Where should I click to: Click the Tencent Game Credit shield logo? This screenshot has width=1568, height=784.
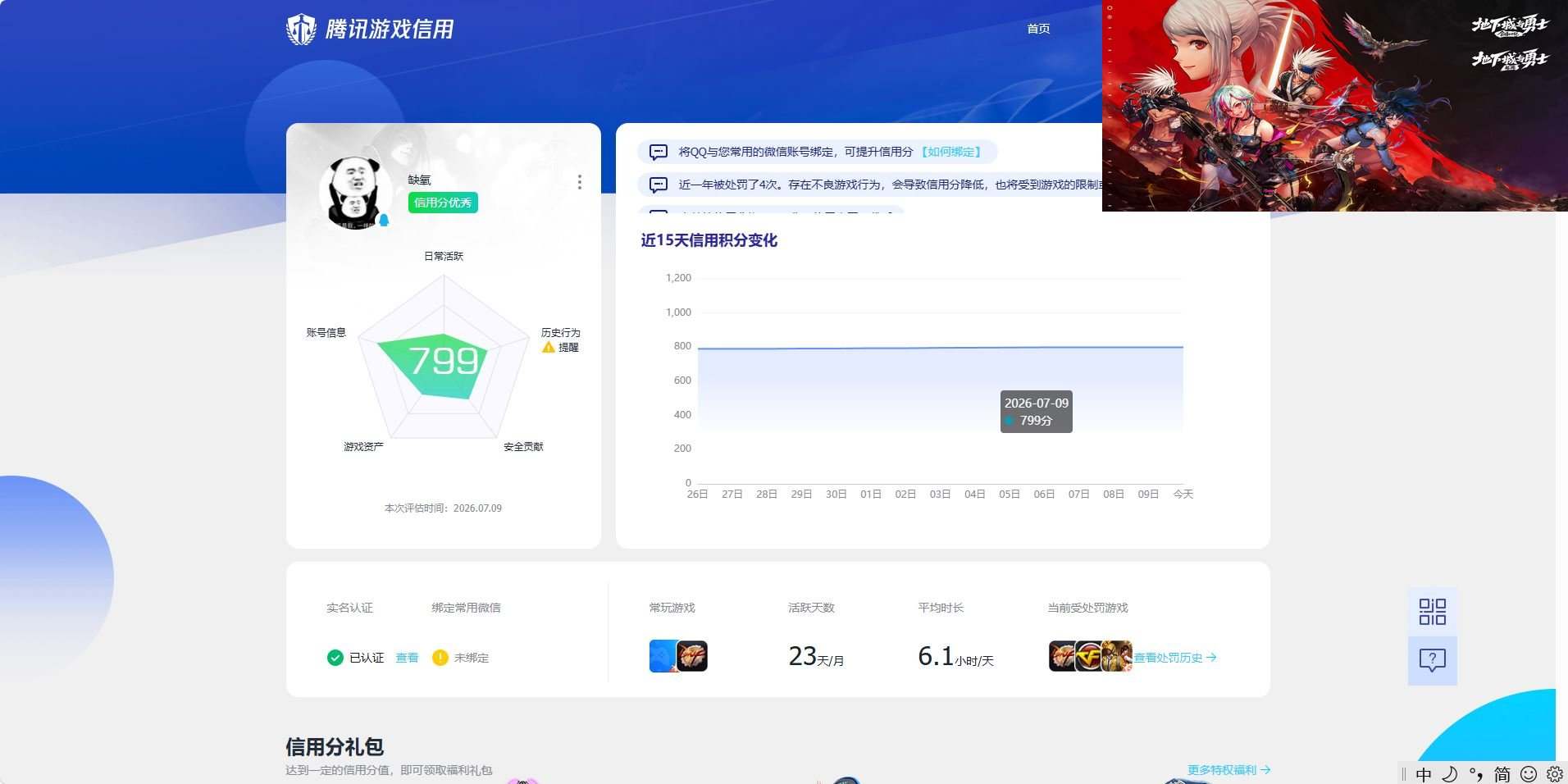click(x=301, y=30)
